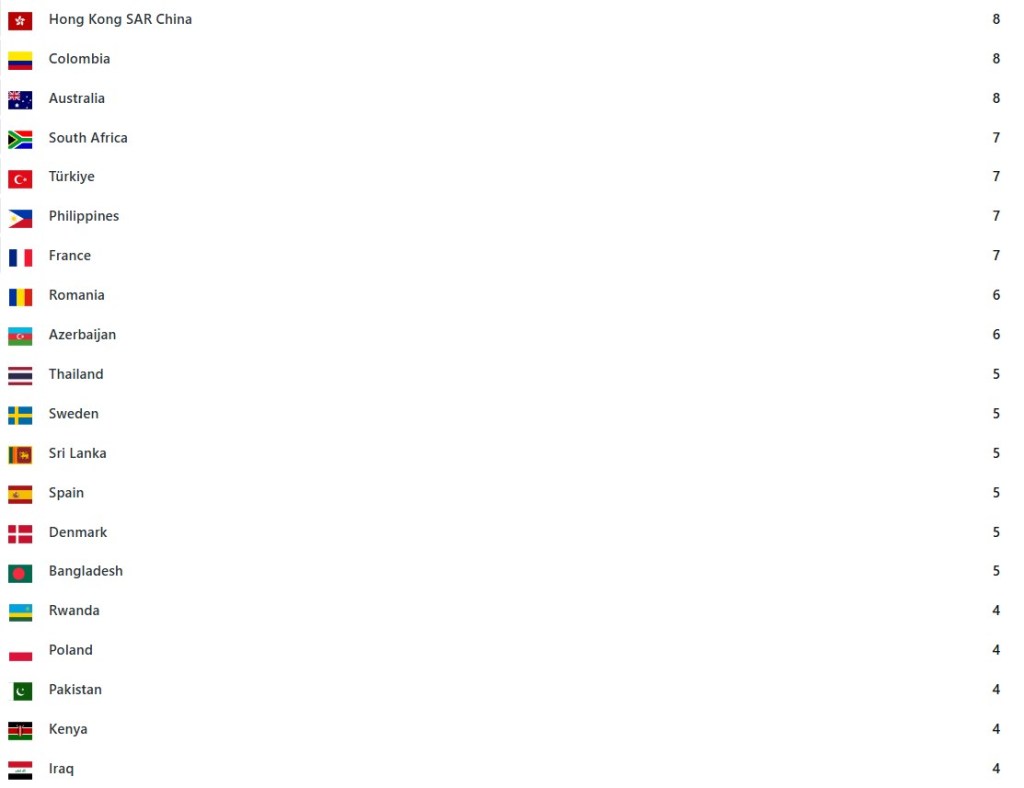
Task: Click the Rwanda count value 4
Action: [996, 610]
